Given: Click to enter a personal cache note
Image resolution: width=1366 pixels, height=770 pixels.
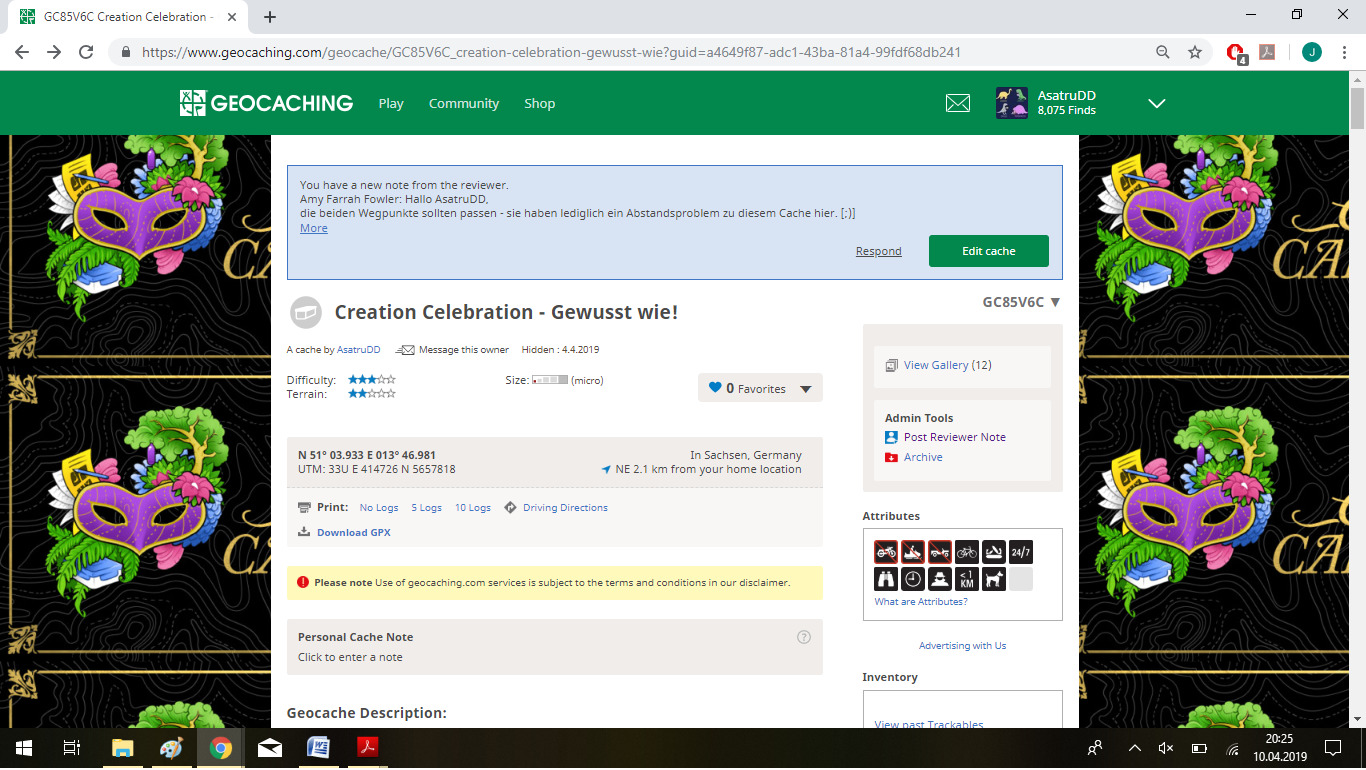Looking at the screenshot, I should point(350,657).
